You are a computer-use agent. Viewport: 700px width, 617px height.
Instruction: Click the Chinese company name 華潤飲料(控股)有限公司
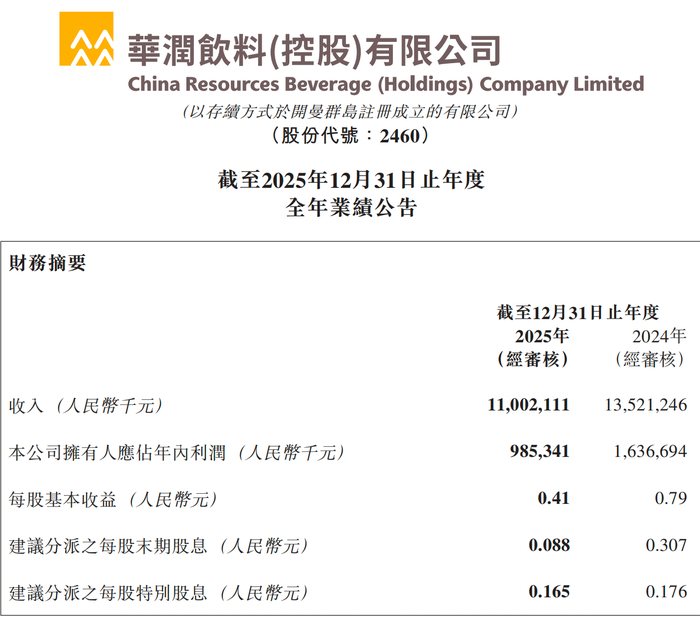click(314, 48)
